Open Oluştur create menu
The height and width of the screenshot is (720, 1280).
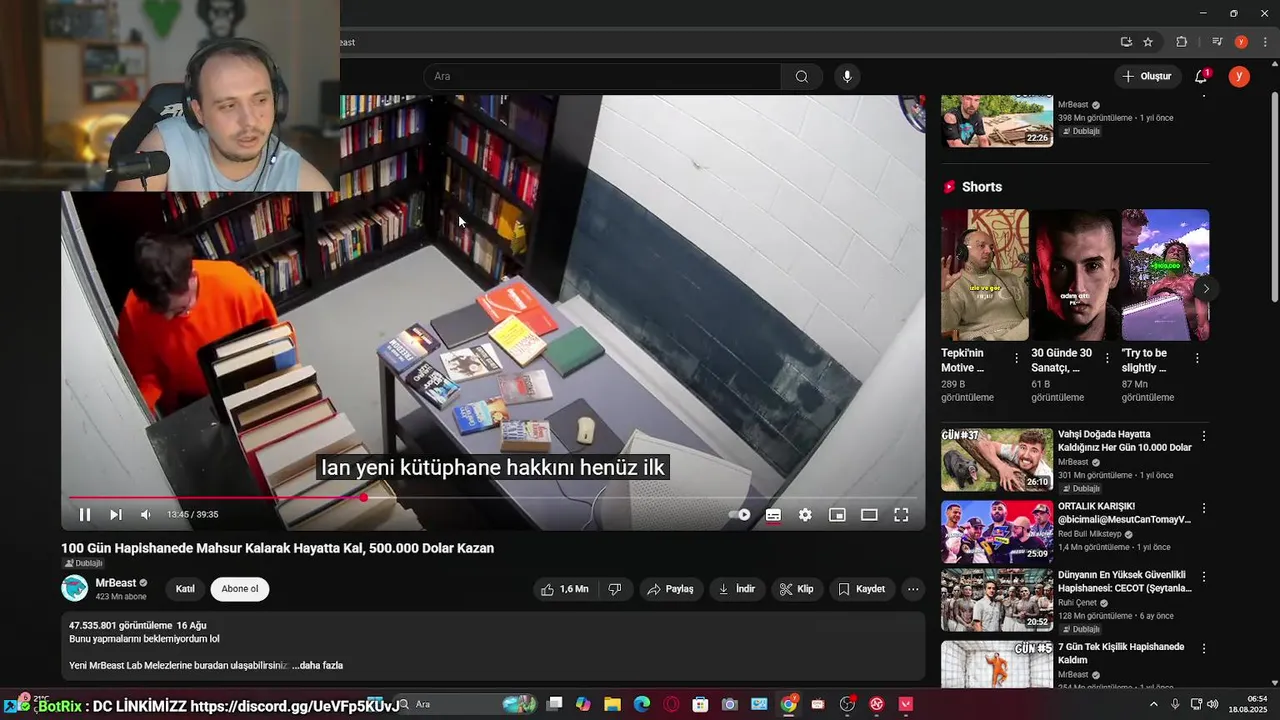coord(1147,76)
